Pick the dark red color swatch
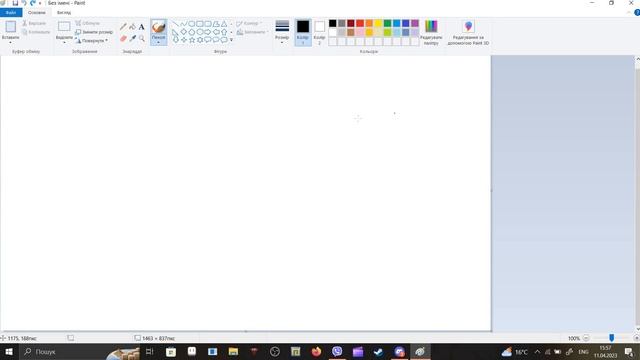Image resolution: width=640 pixels, height=360 pixels. [351, 23]
